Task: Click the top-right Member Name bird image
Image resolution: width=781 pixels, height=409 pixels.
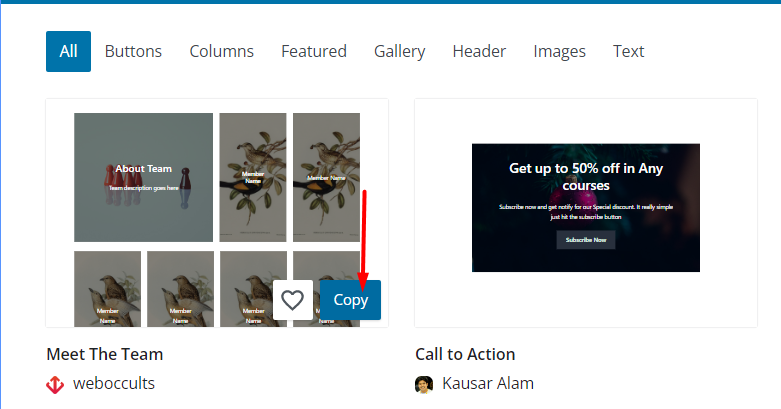Action: 326,177
